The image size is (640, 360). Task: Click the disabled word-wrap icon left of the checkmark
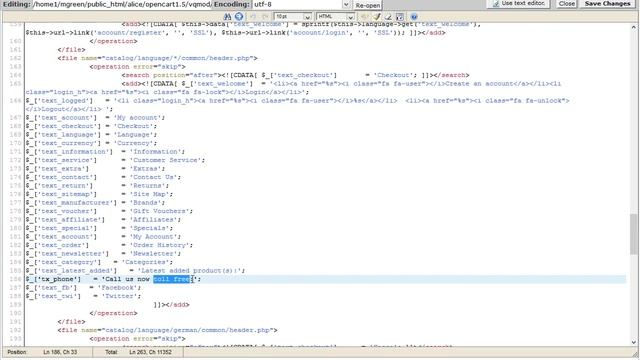[x=365, y=17]
